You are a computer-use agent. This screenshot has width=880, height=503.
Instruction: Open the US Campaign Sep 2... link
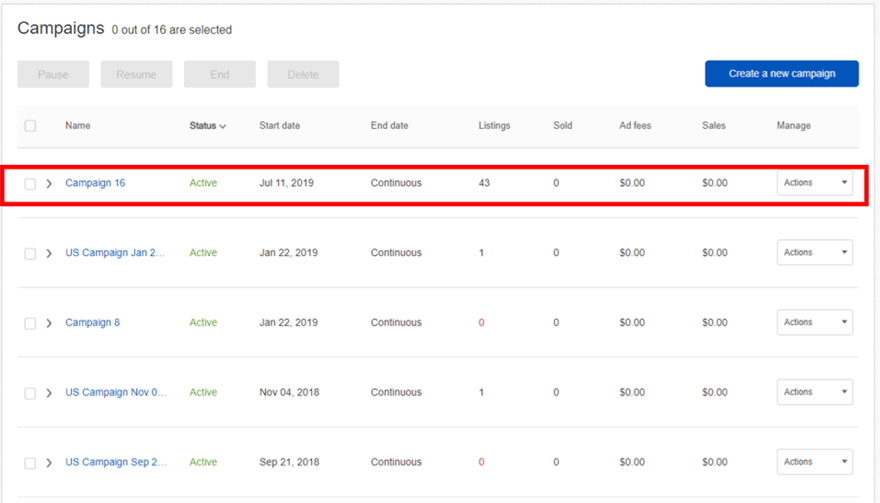(x=116, y=461)
